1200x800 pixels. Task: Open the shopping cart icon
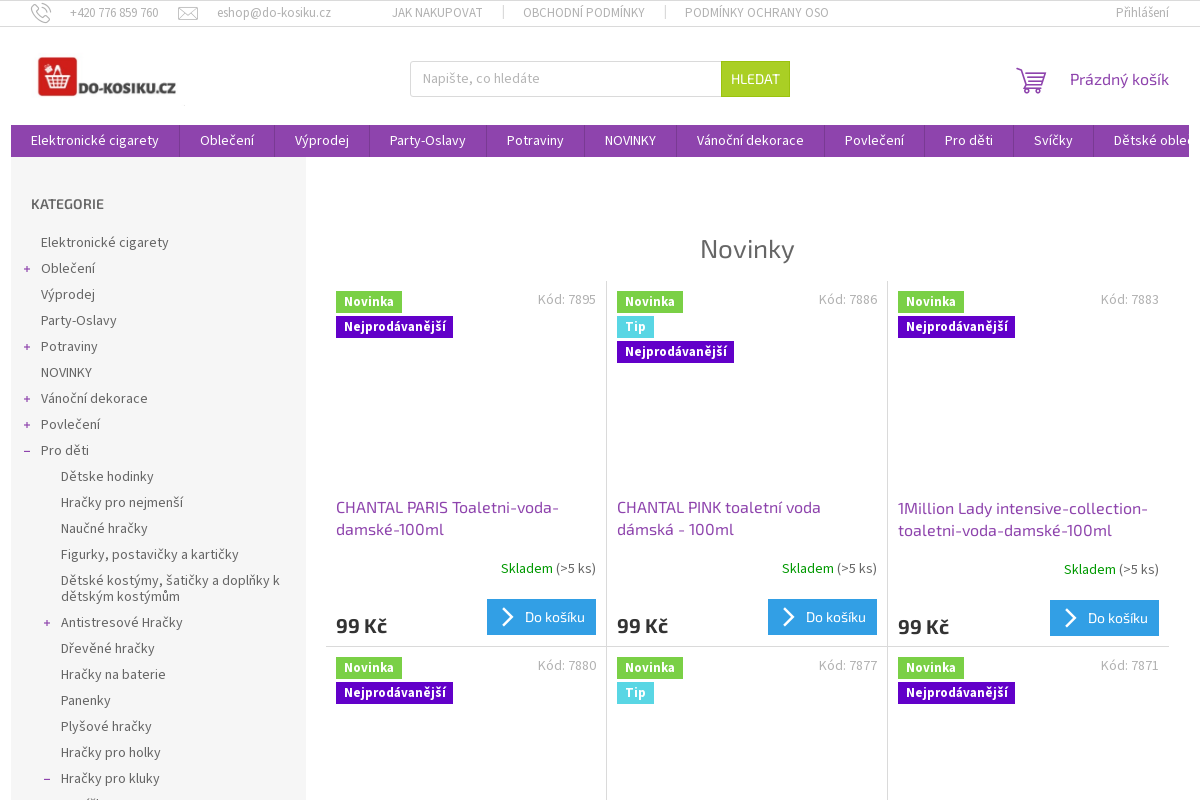pos(1031,80)
